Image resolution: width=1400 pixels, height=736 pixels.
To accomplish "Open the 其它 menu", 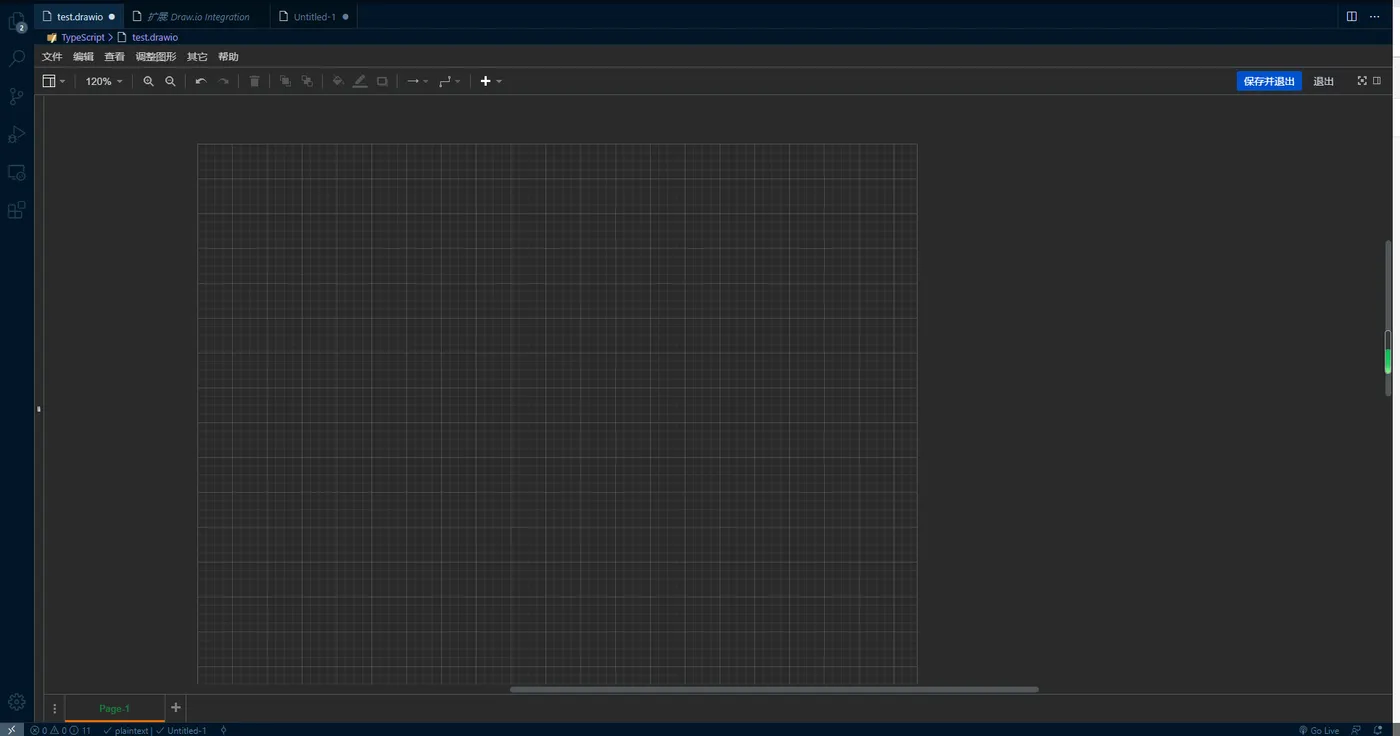I will pos(197,57).
